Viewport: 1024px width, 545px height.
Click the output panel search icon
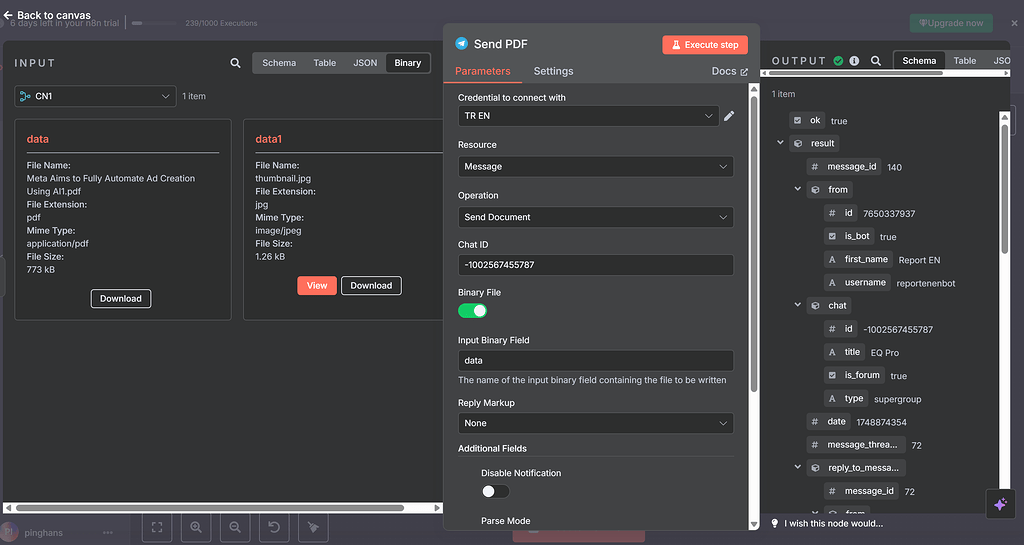pos(876,61)
